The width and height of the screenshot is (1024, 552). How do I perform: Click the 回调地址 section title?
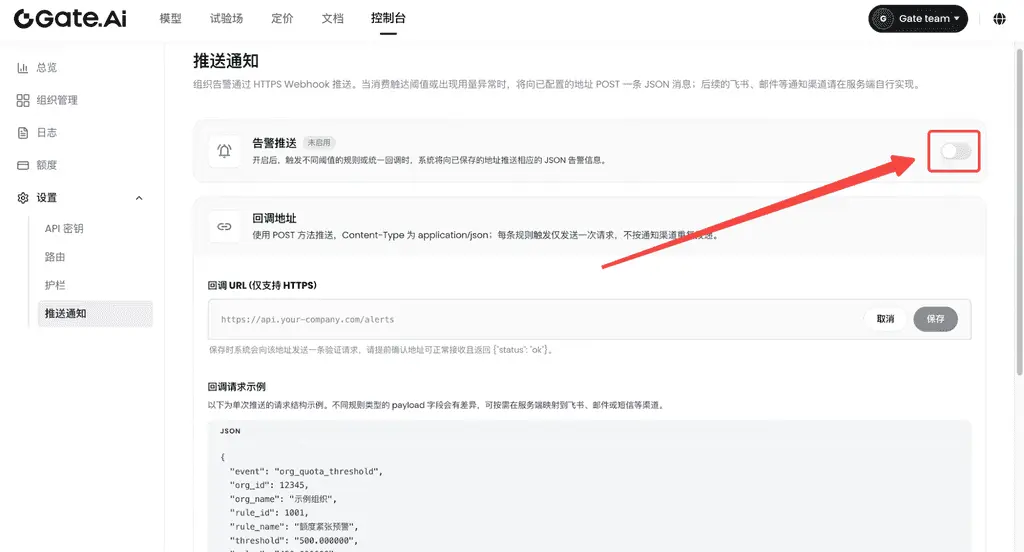pos(274,218)
